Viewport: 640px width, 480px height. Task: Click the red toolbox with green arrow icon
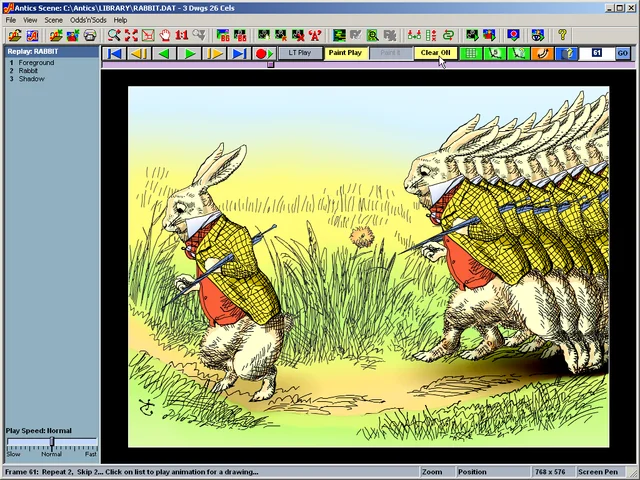coord(73,36)
